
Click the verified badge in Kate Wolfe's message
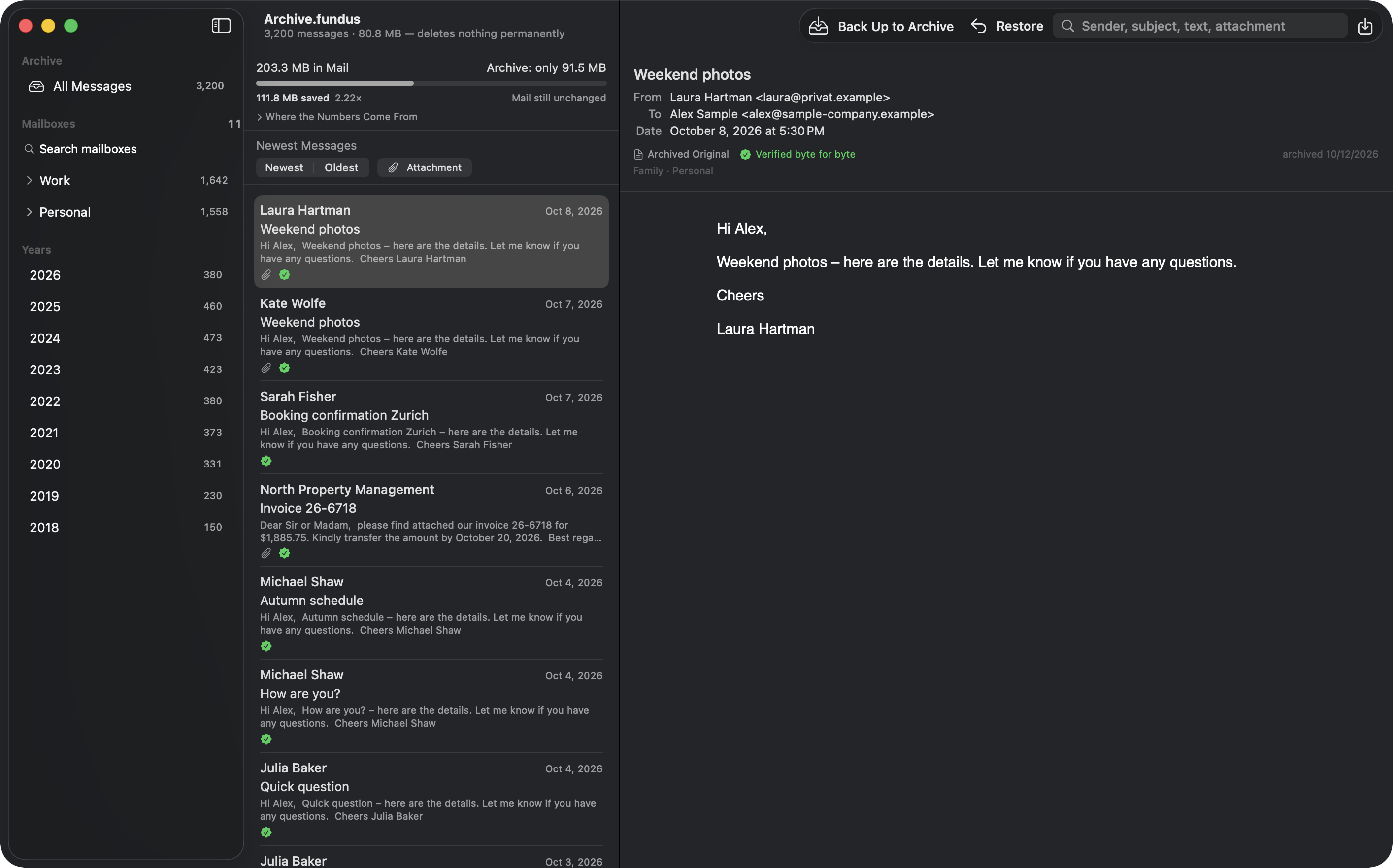pyautogui.click(x=284, y=368)
